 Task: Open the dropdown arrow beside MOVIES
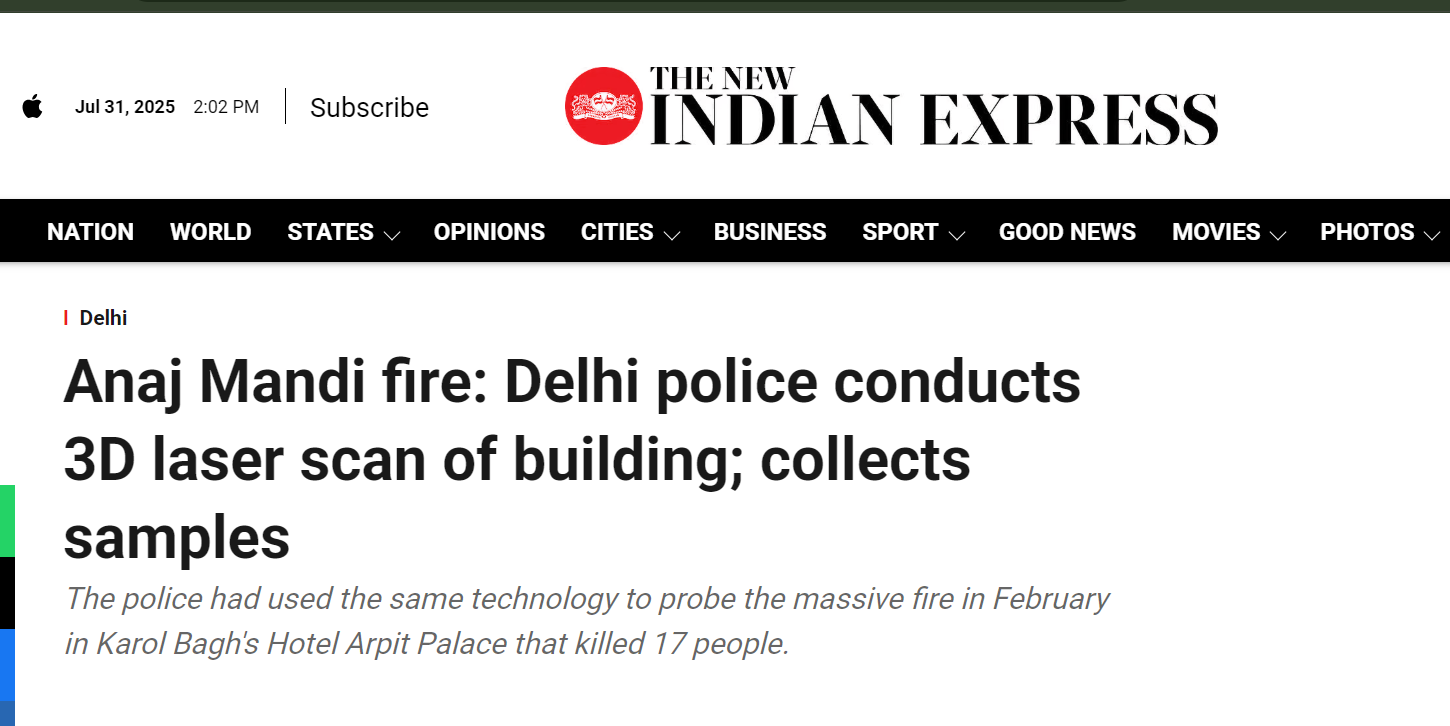point(1278,235)
